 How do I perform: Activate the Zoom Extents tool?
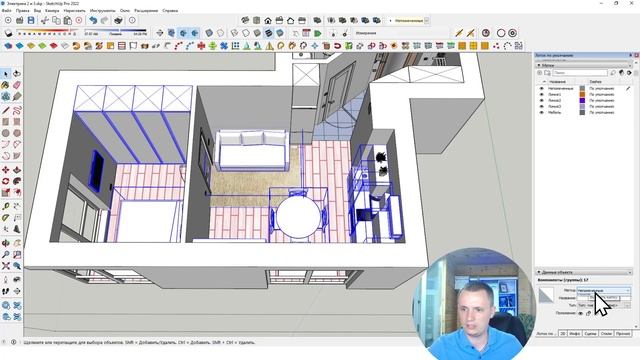coord(5,266)
